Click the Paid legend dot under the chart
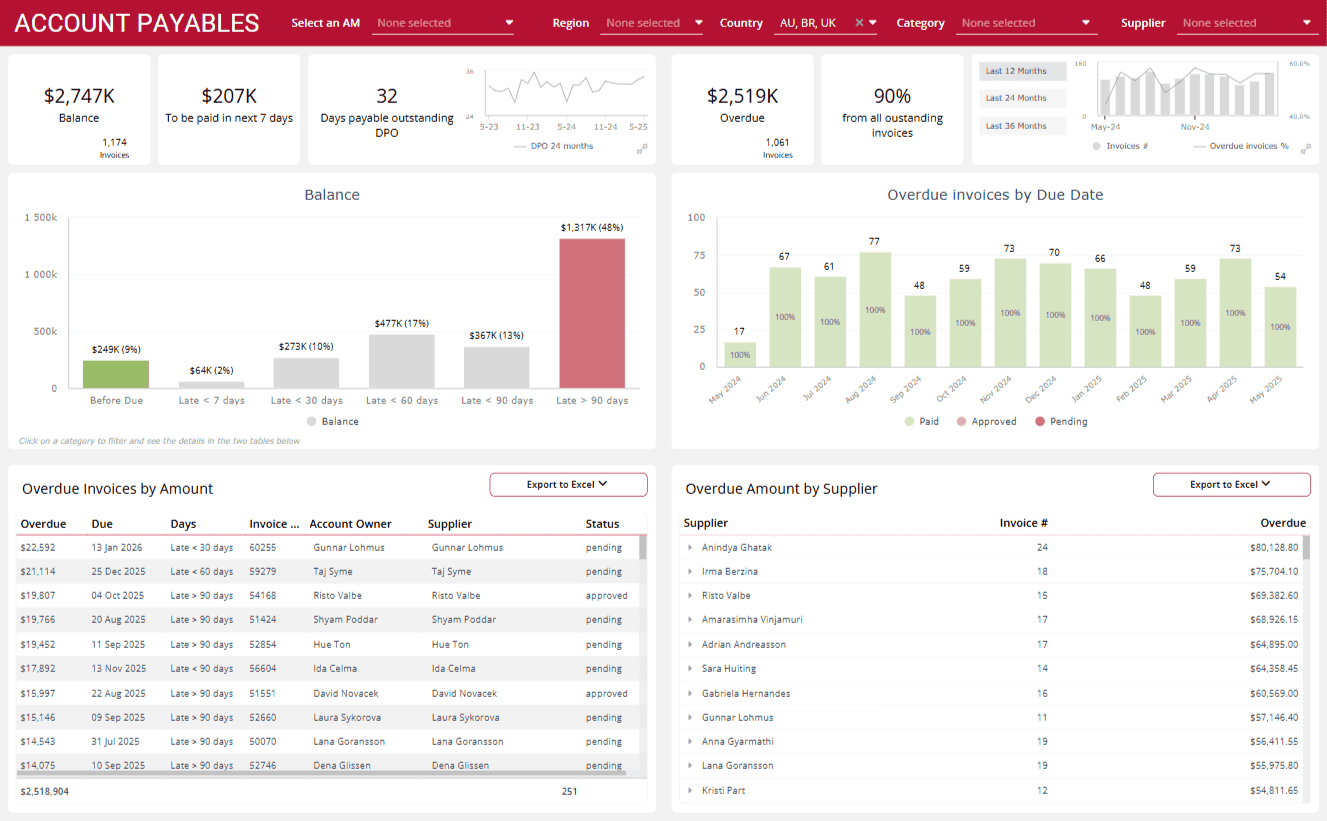 pos(908,421)
